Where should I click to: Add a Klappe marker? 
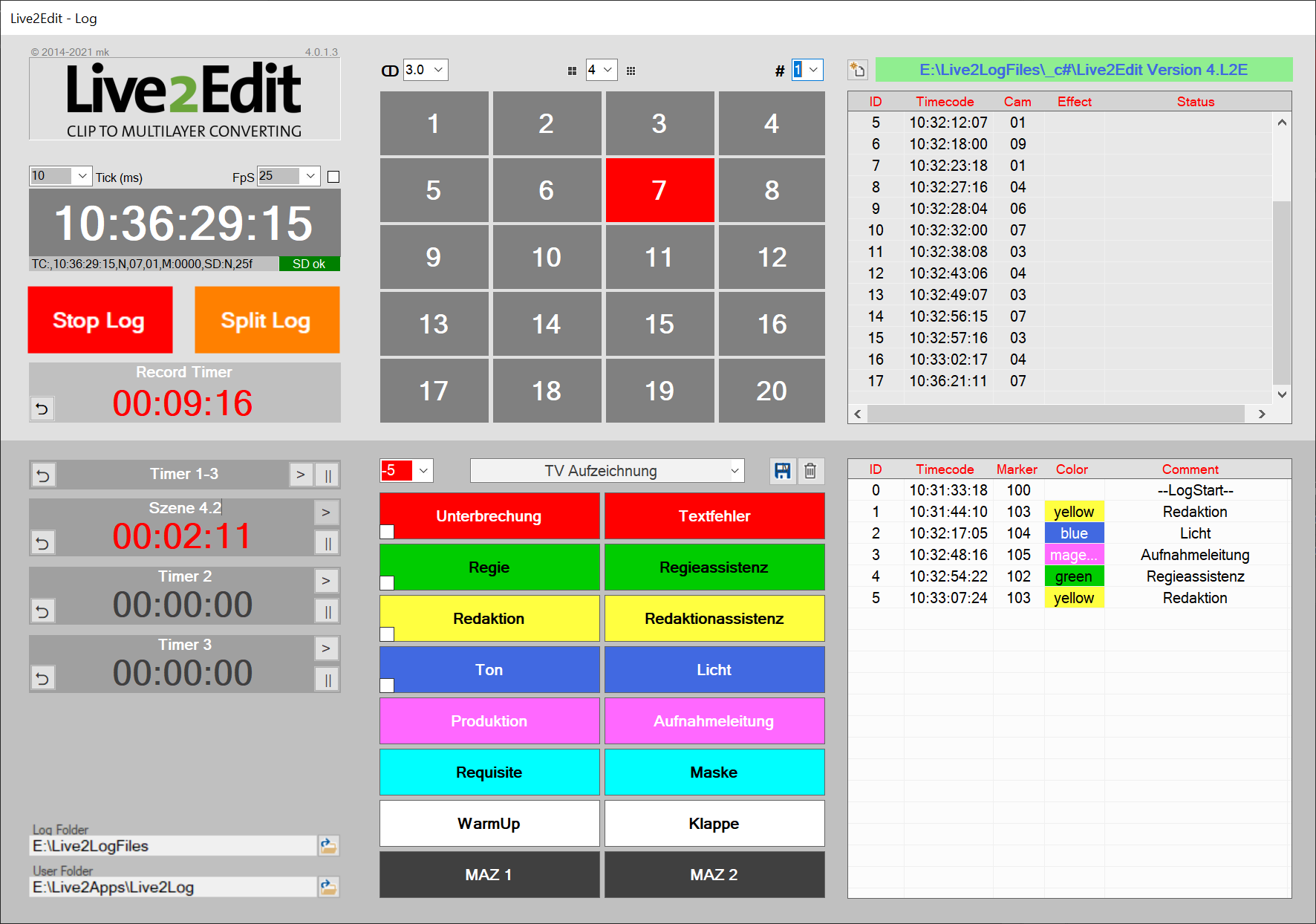[714, 824]
